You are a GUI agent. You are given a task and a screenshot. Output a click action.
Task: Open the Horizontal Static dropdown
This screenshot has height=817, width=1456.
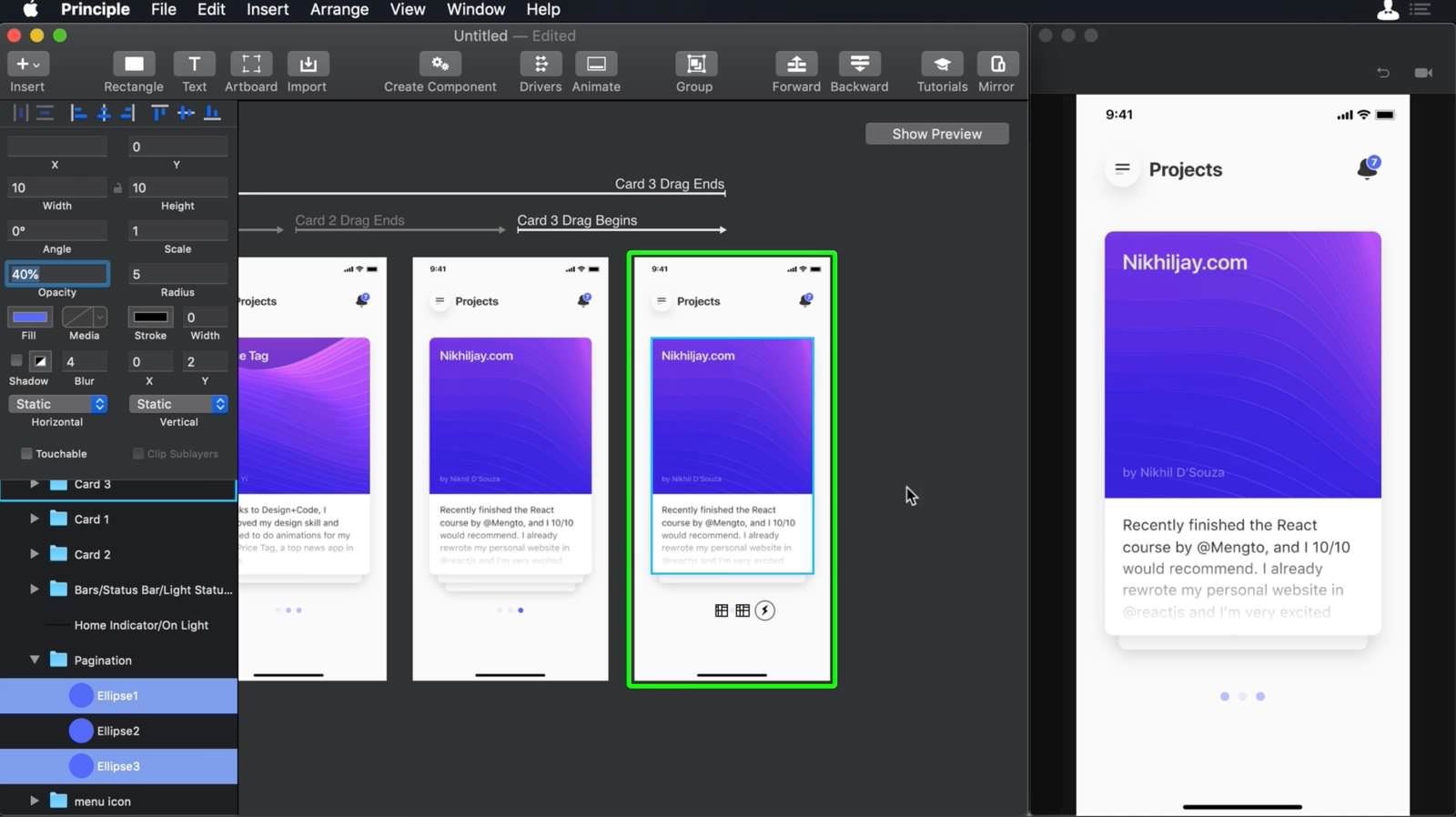(58, 404)
